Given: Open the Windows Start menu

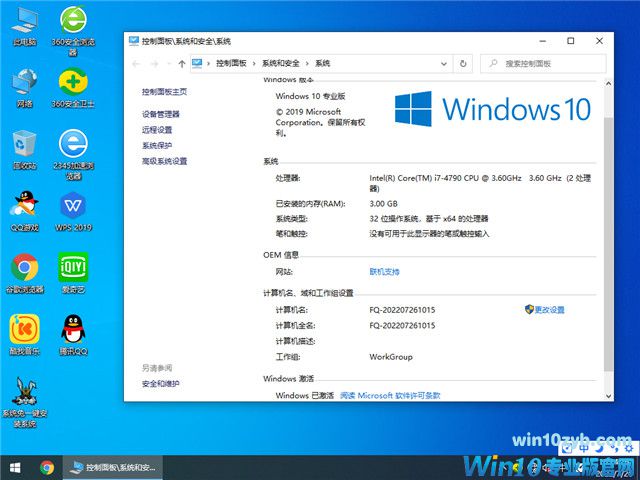Looking at the screenshot, I should coord(15,468).
